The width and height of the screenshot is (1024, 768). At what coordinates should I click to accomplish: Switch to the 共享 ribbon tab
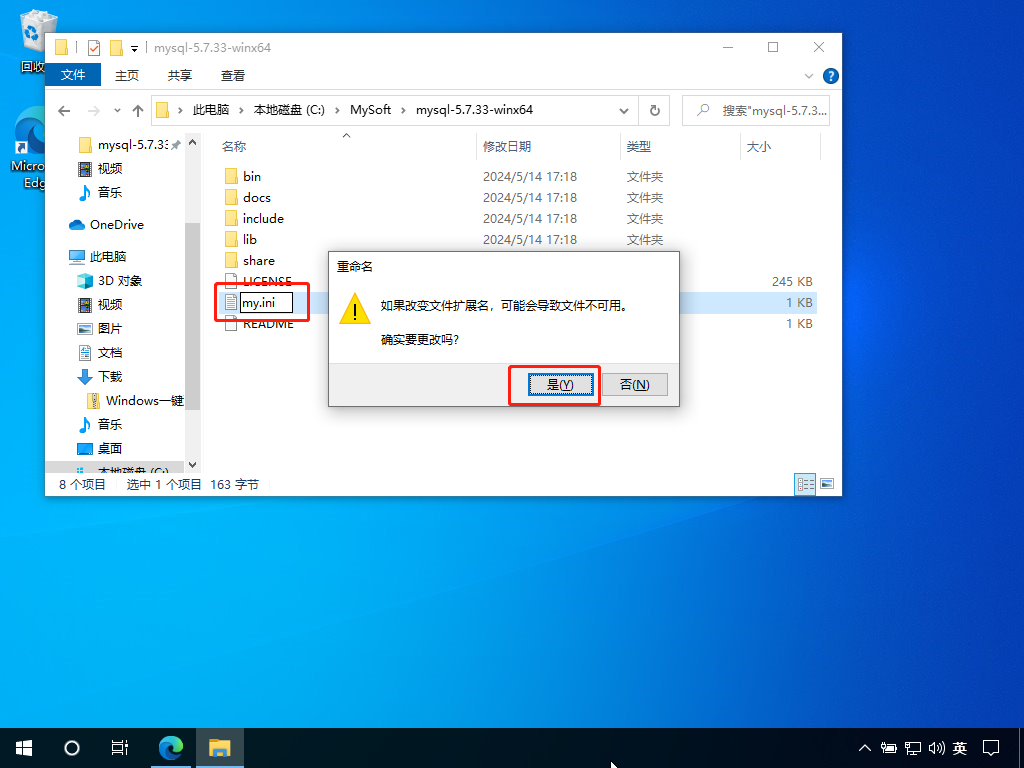[180, 75]
